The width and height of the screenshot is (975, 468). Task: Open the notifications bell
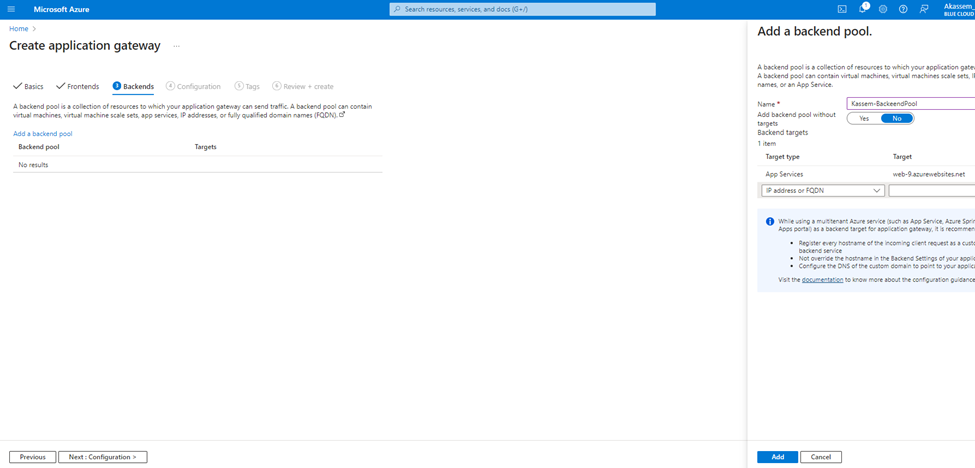pyautogui.click(x=862, y=9)
